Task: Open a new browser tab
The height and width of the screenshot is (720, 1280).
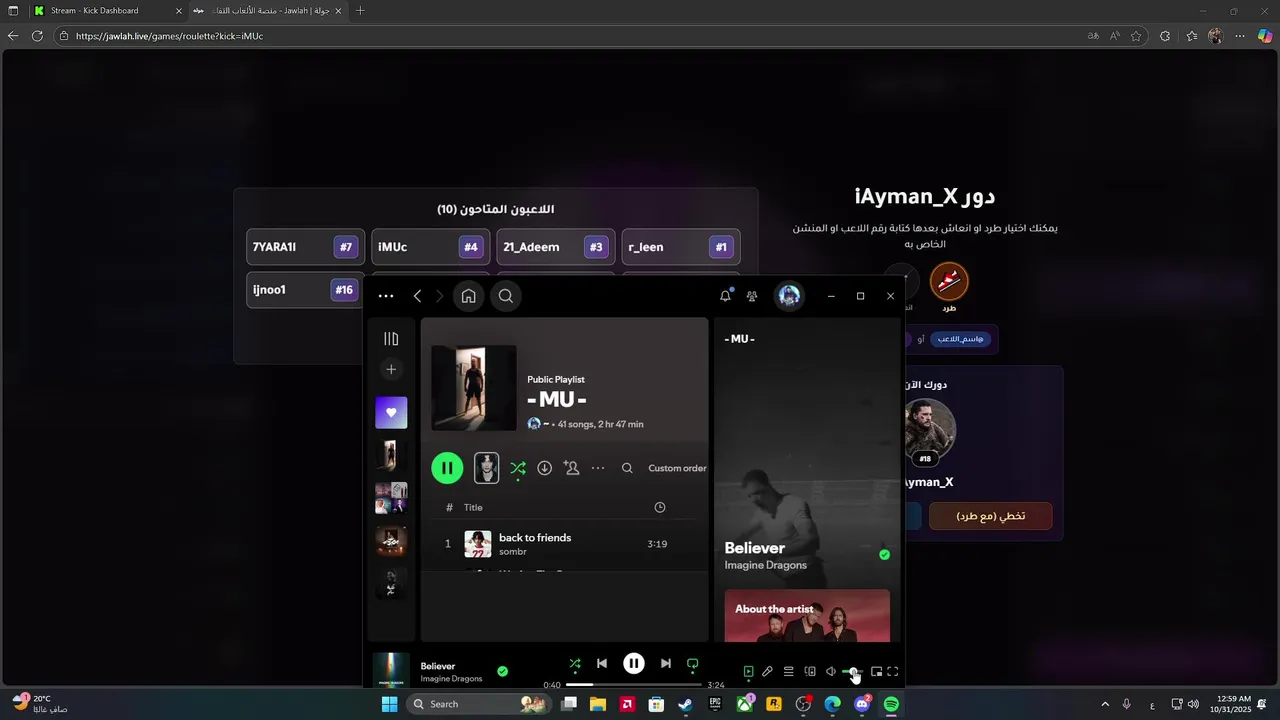Action: pos(360,11)
